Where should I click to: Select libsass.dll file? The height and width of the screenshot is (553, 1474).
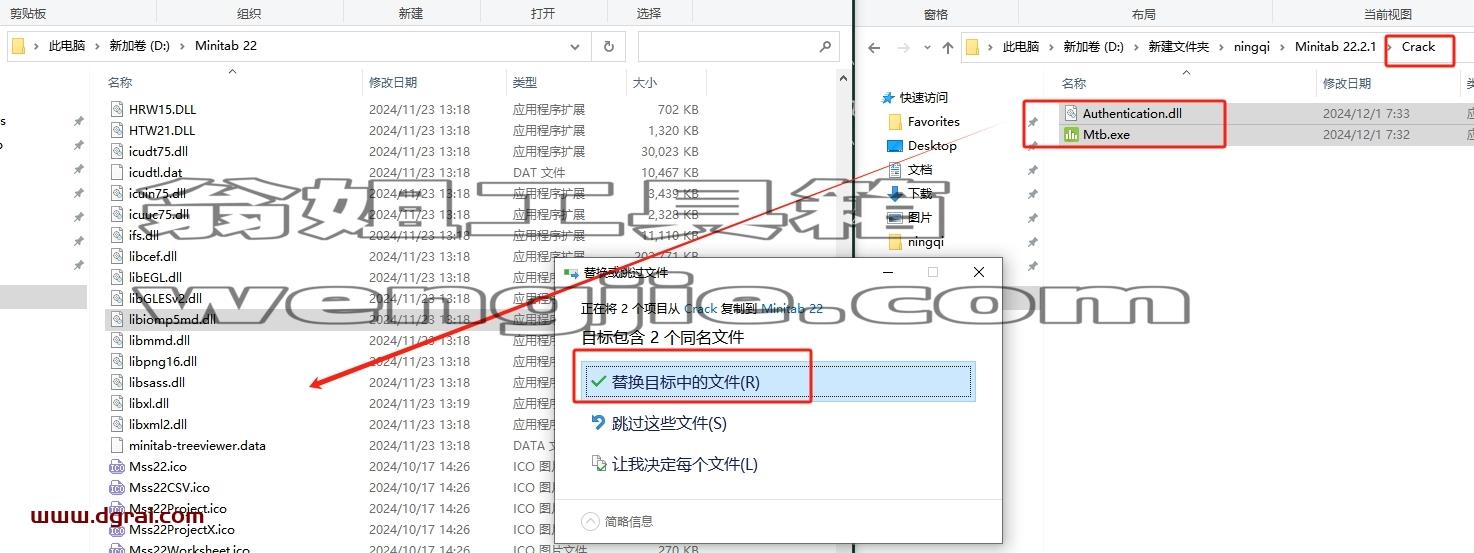point(157,383)
